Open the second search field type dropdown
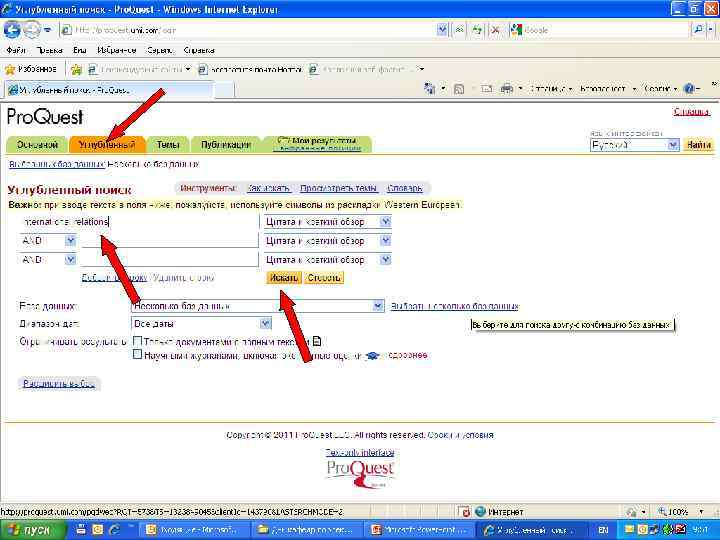Screen dimensions: 720x540 386,241
